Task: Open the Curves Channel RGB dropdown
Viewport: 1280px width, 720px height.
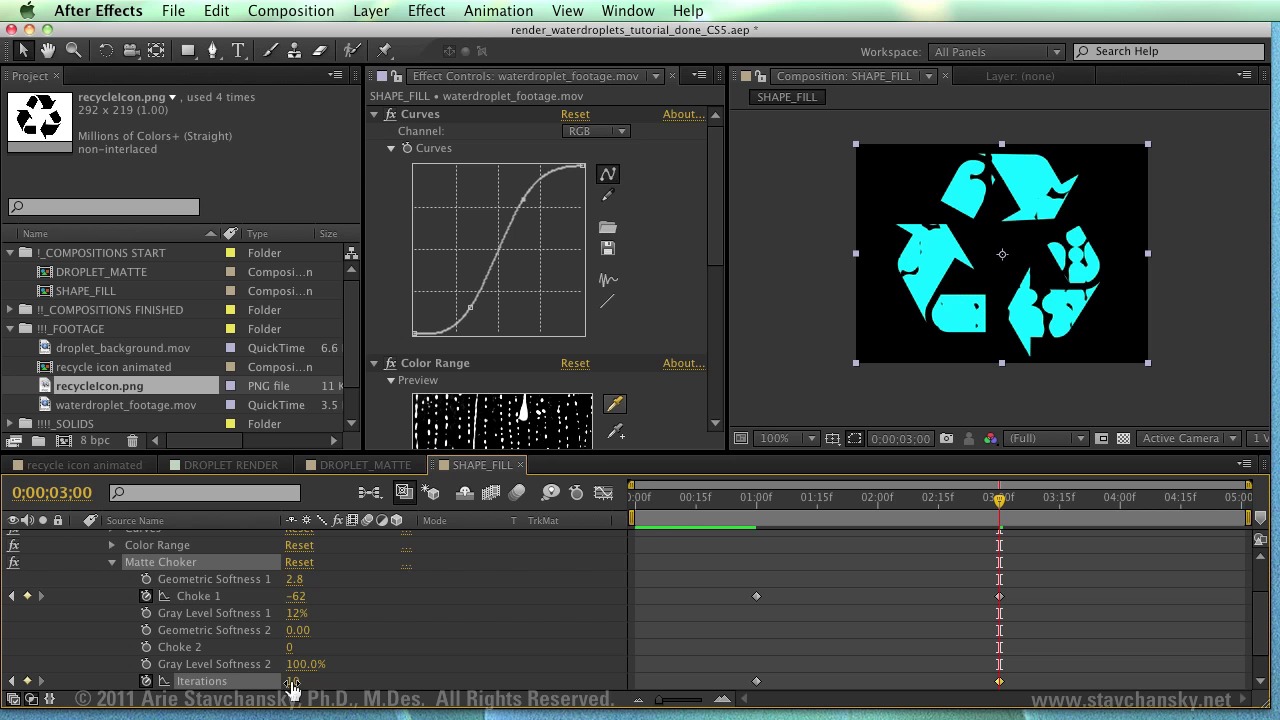Action: [x=595, y=131]
